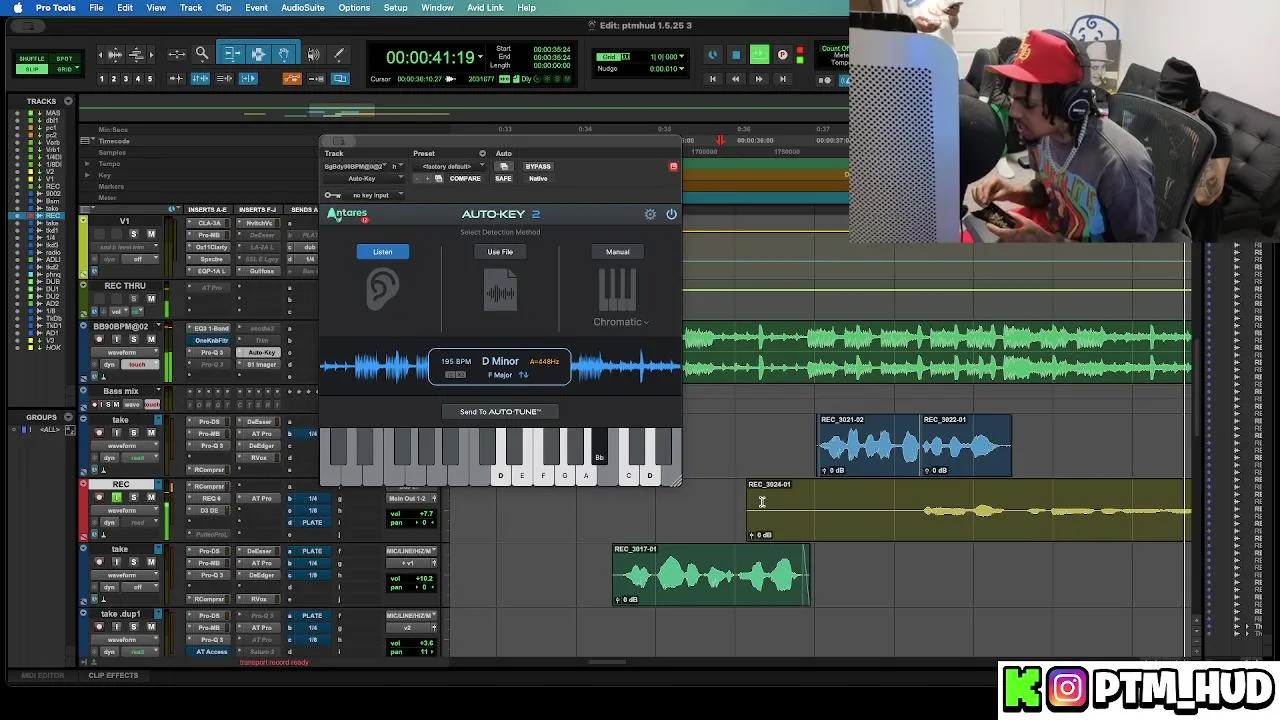This screenshot has height=720, width=1280.
Task: Click the transport Play button
Action: (760, 55)
